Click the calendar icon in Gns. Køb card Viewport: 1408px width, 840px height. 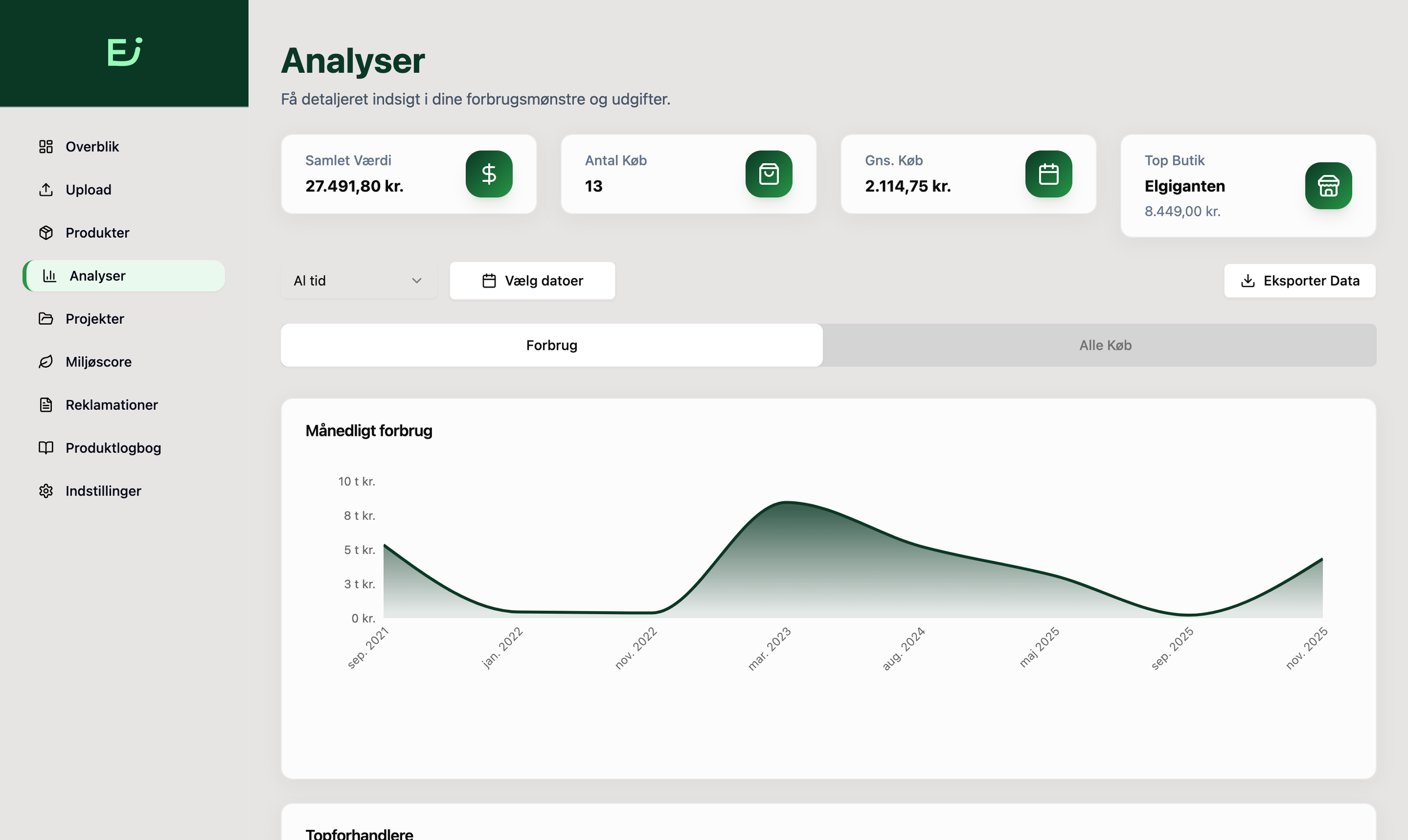[1048, 174]
